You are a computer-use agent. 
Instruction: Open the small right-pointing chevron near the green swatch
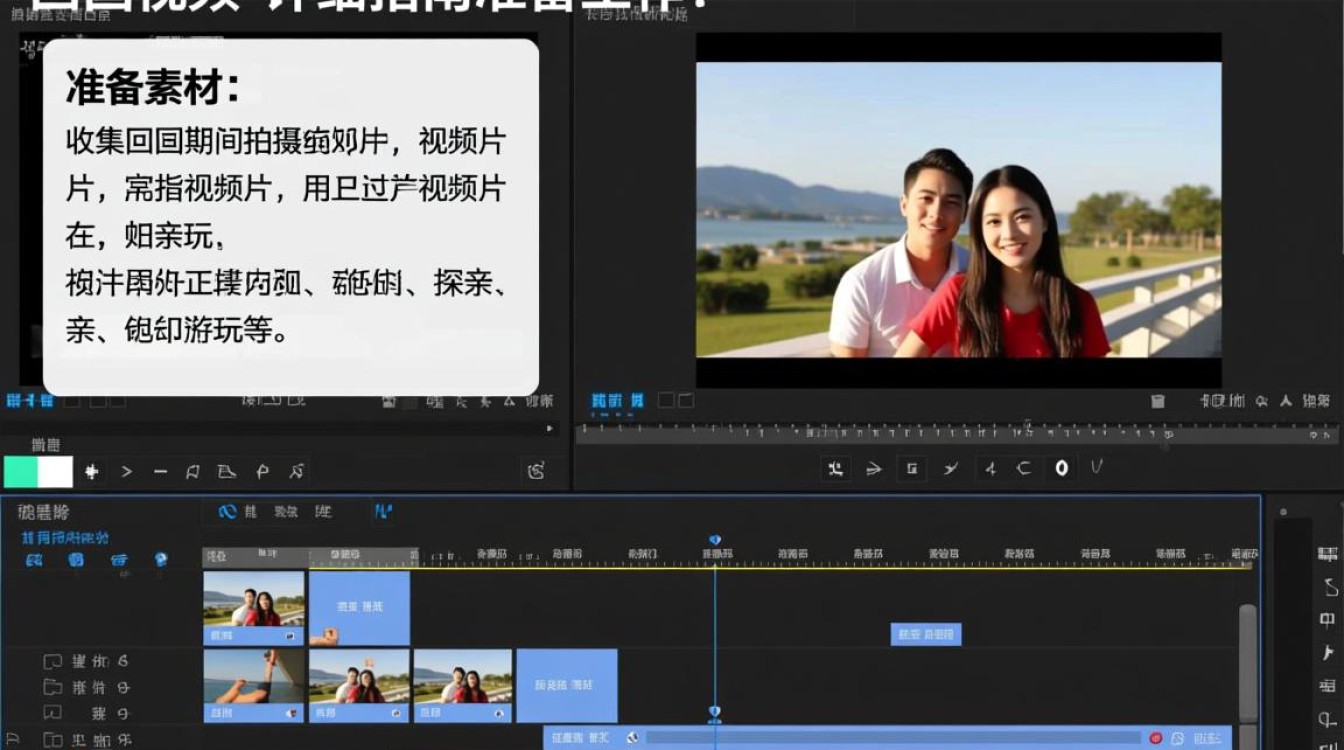coord(127,470)
